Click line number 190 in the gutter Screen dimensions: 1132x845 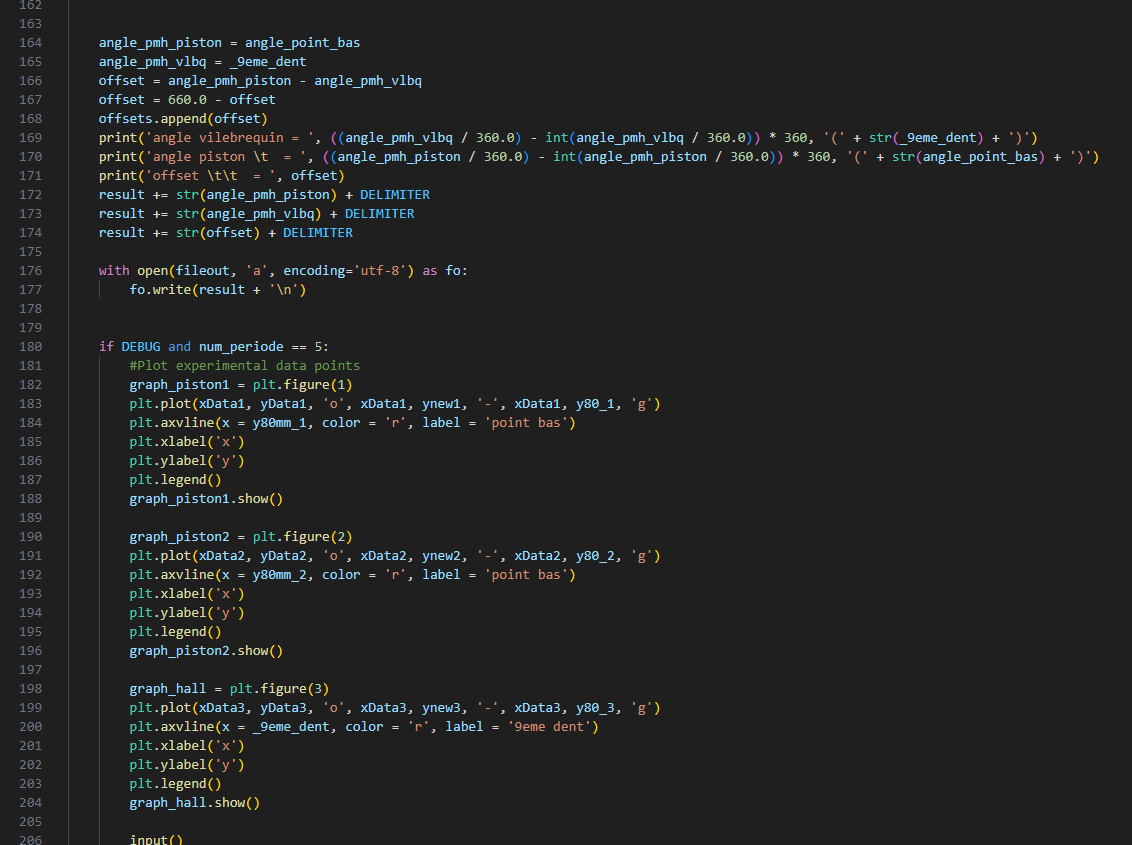pyautogui.click(x=30, y=537)
